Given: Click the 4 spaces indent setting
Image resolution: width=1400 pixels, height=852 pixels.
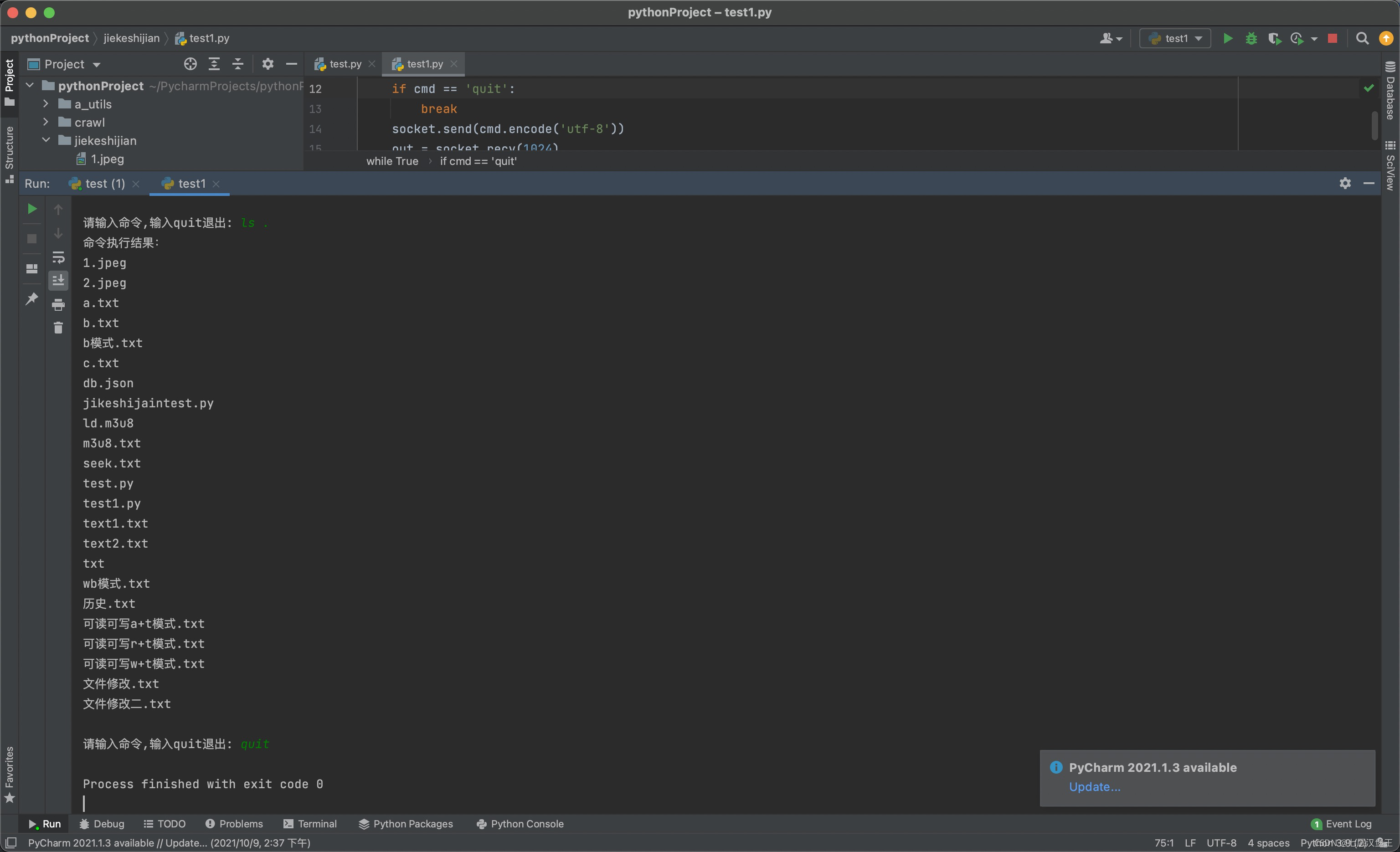Looking at the screenshot, I should 1268,843.
